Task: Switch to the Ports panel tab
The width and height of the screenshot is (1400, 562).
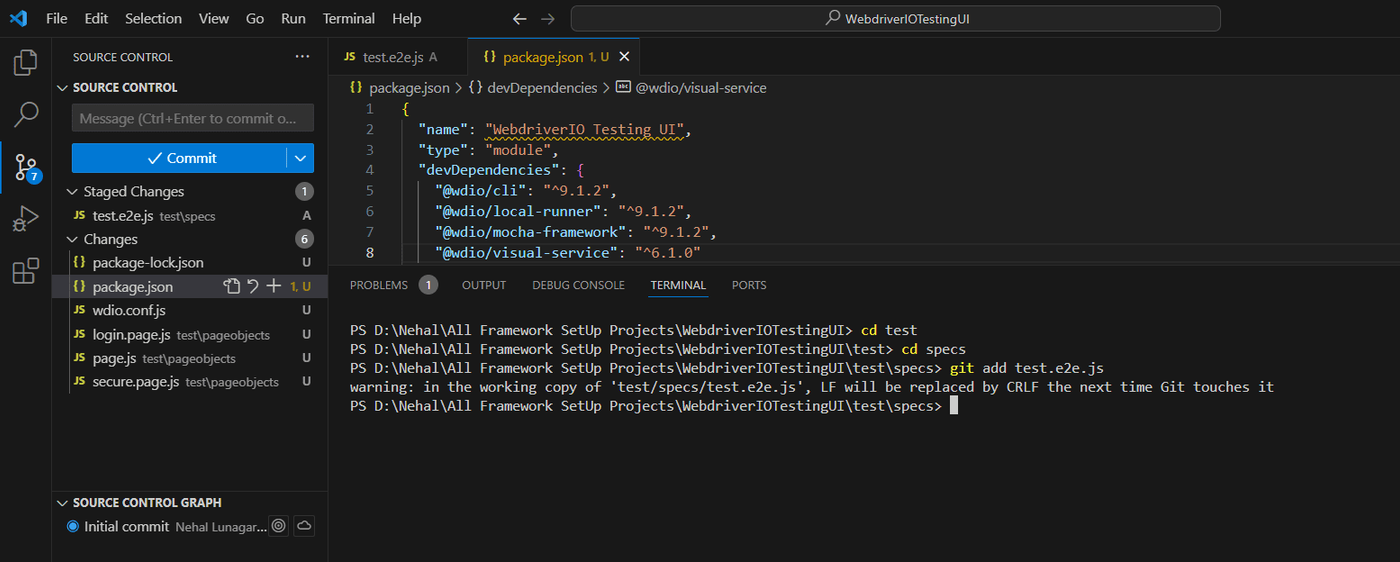Action: 749,285
